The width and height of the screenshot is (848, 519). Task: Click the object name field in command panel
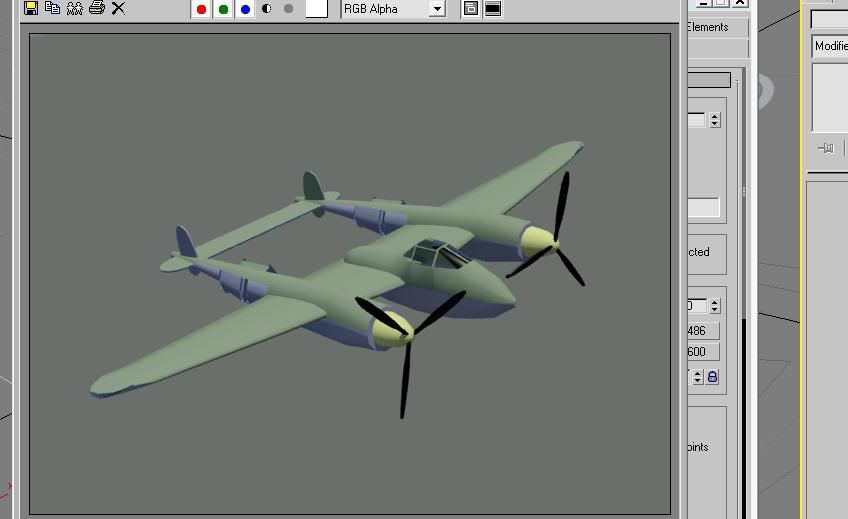click(x=829, y=20)
